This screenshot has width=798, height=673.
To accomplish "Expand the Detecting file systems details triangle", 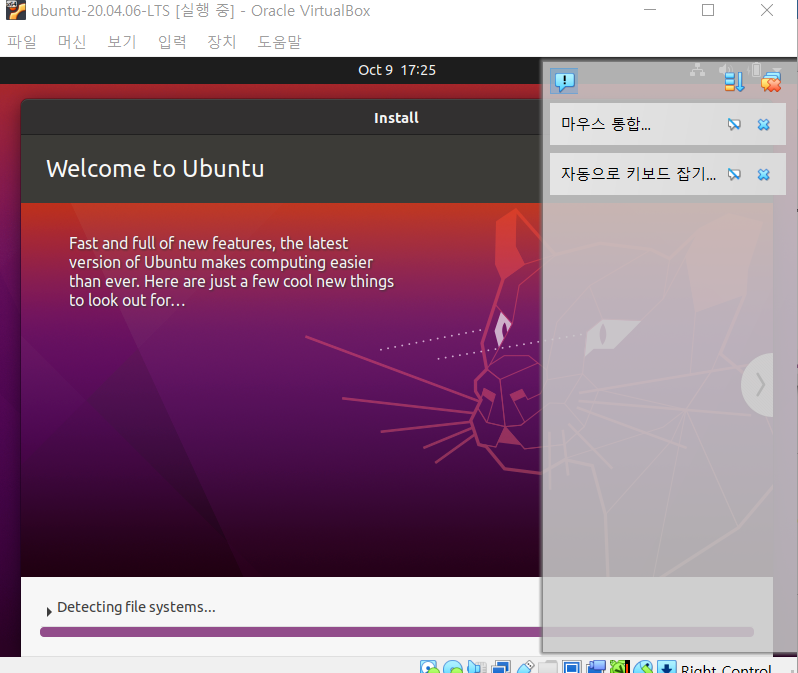I will coord(49,611).
